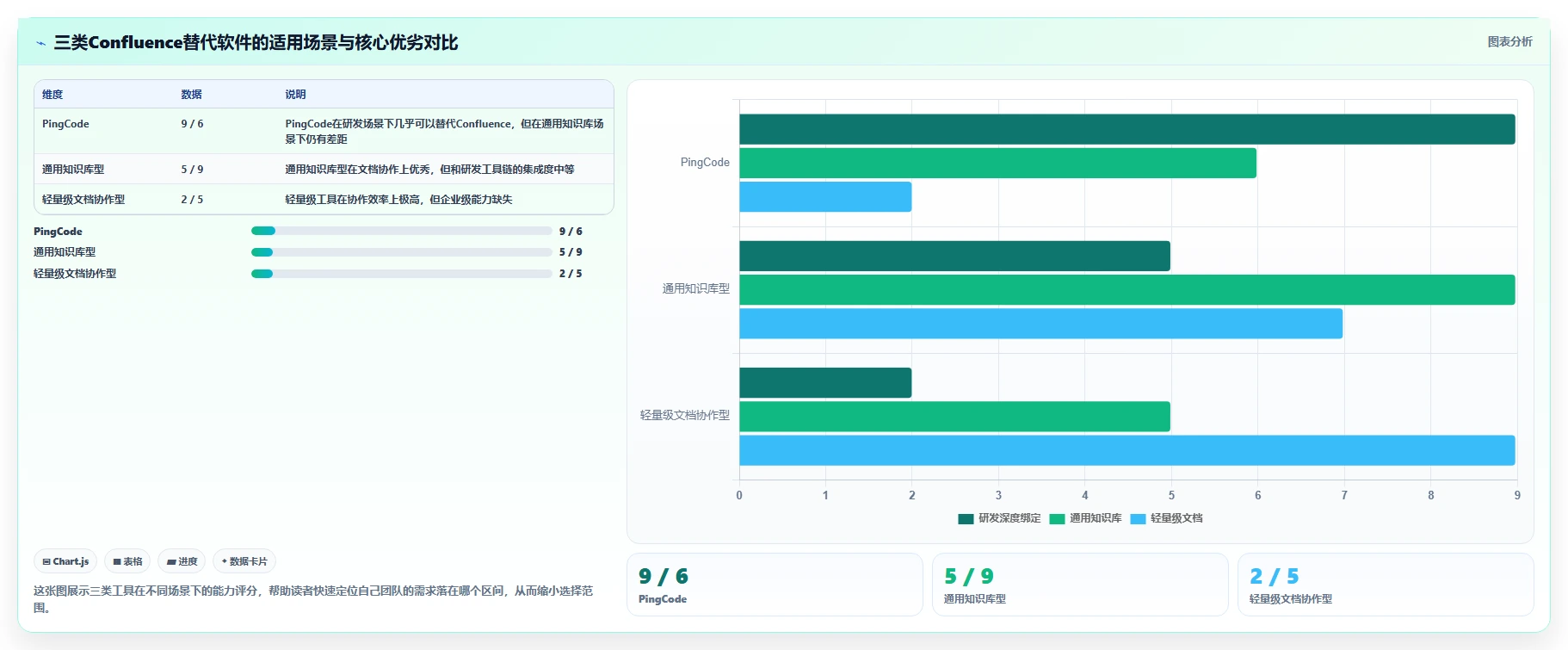Click the dark green 轻量级文档协作型 bar reaching 2
Image resolution: width=1568 pixels, height=650 pixels.
(x=825, y=383)
